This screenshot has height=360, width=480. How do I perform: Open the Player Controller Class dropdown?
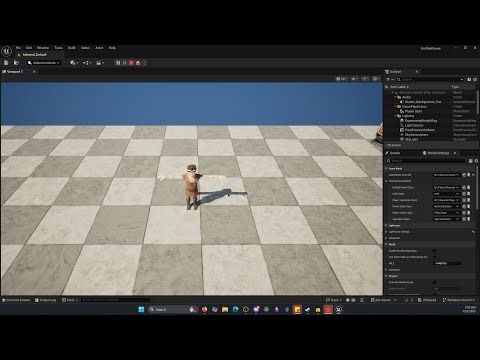(447, 200)
